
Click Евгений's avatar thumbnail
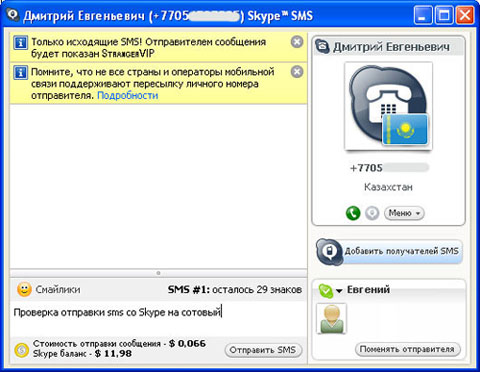coord(332,319)
